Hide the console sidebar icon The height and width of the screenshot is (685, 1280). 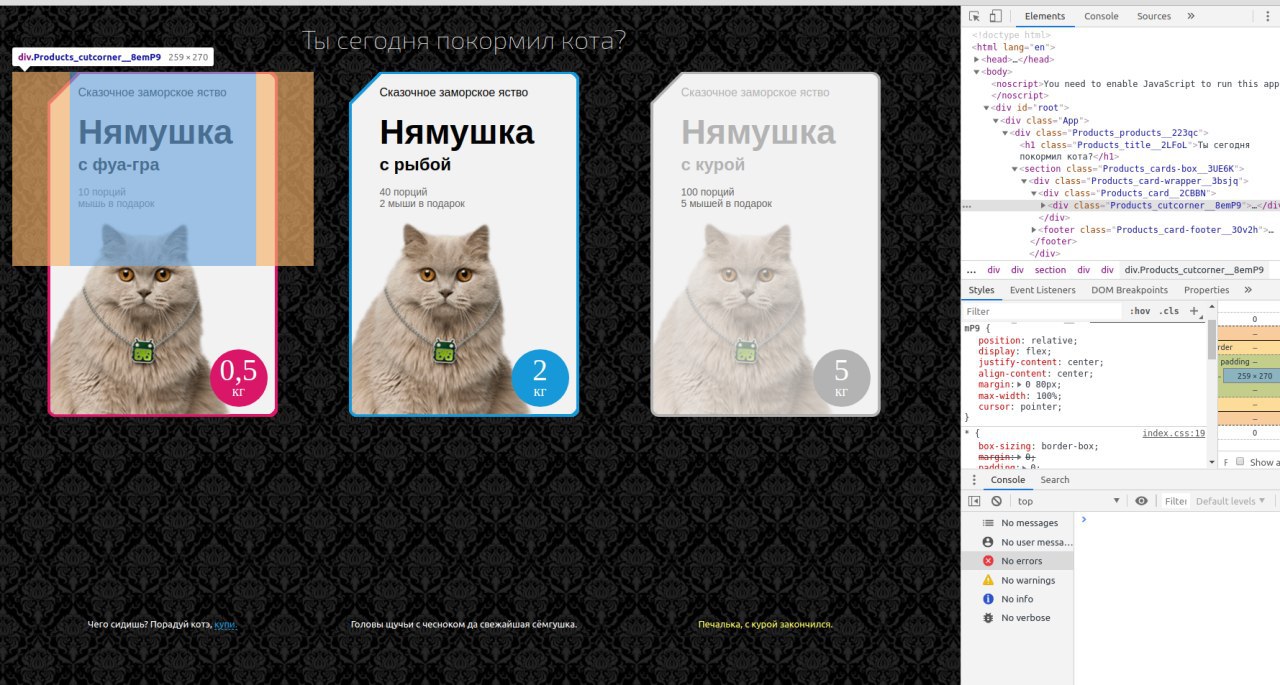(x=975, y=501)
